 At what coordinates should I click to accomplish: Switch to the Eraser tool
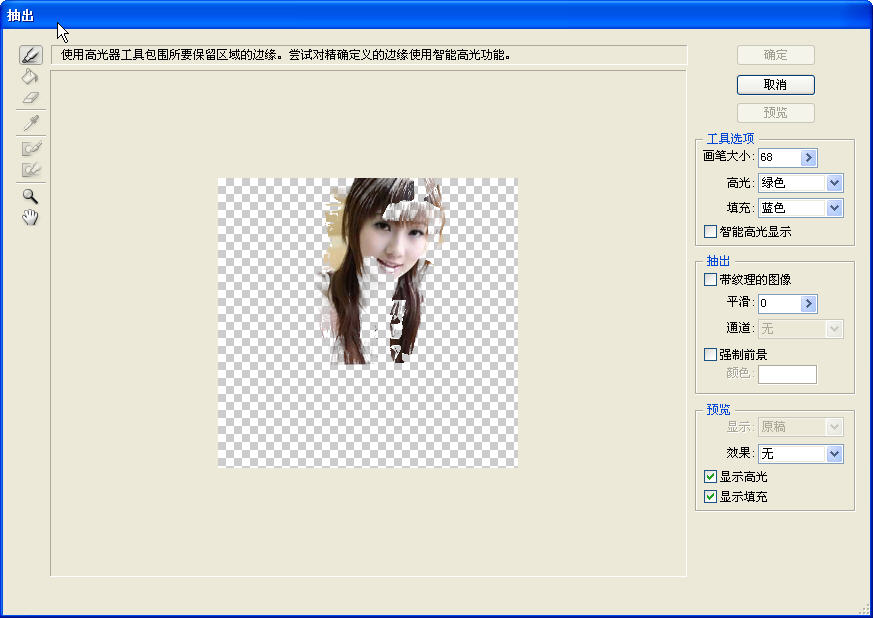30,97
